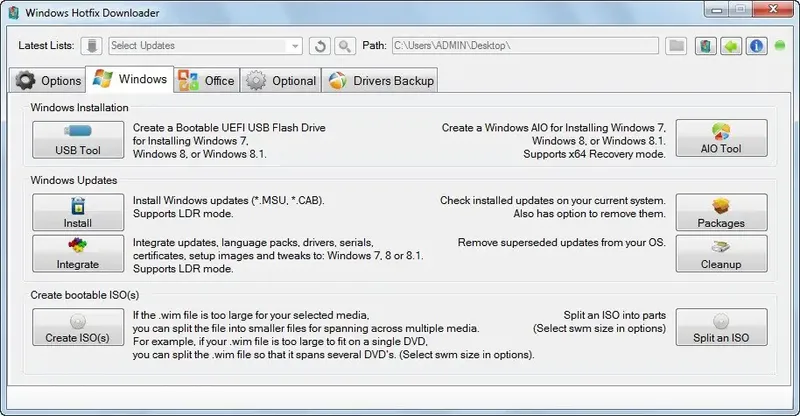Viewport: 800px width, 416px height.
Task: Click the Latest Lists download icon
Action: coord(92,45)
